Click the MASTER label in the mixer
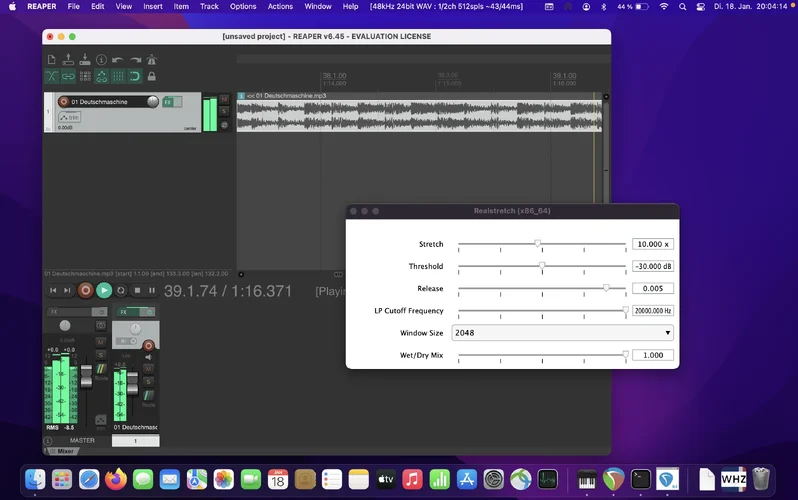This screenshot has width=798, height=500. [x=82, y=440]
